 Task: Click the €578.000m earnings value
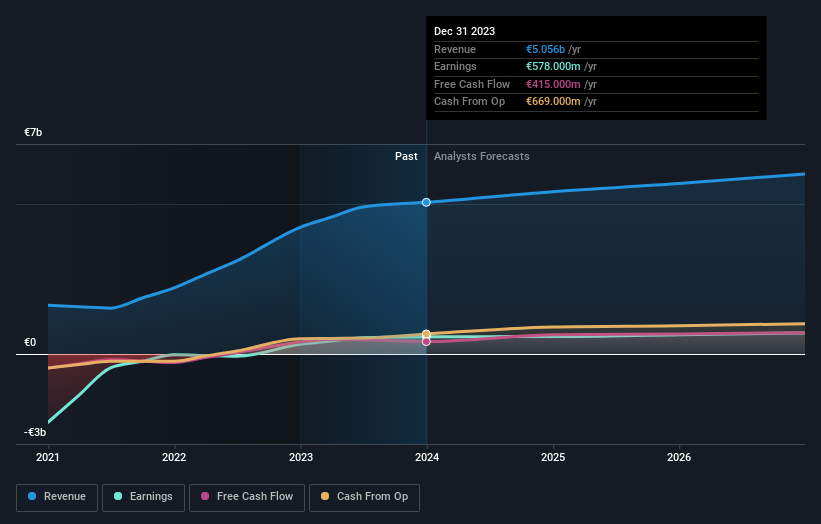[553, 66]
